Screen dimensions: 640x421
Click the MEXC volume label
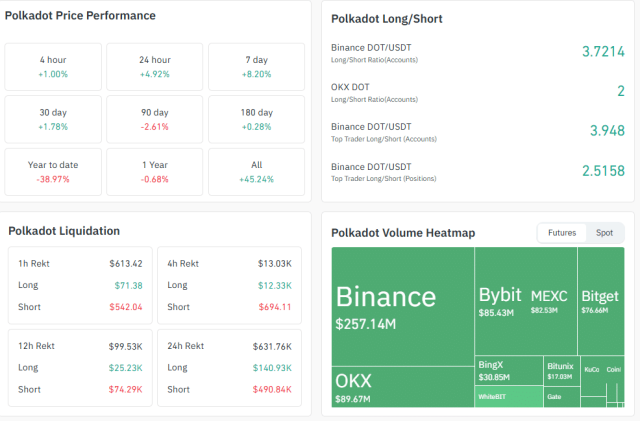coord(549,297)
